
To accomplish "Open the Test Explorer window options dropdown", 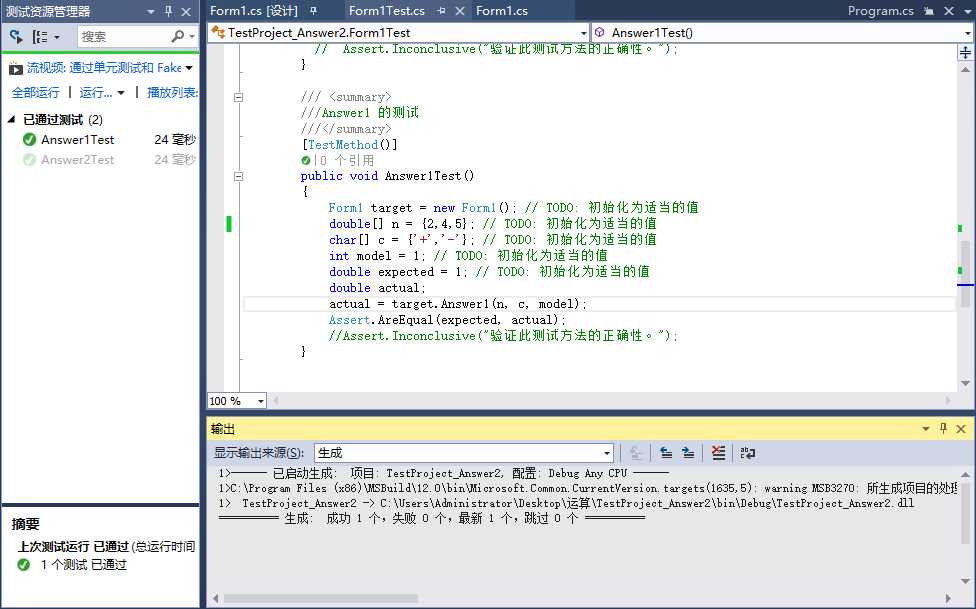I will (151, 11).
